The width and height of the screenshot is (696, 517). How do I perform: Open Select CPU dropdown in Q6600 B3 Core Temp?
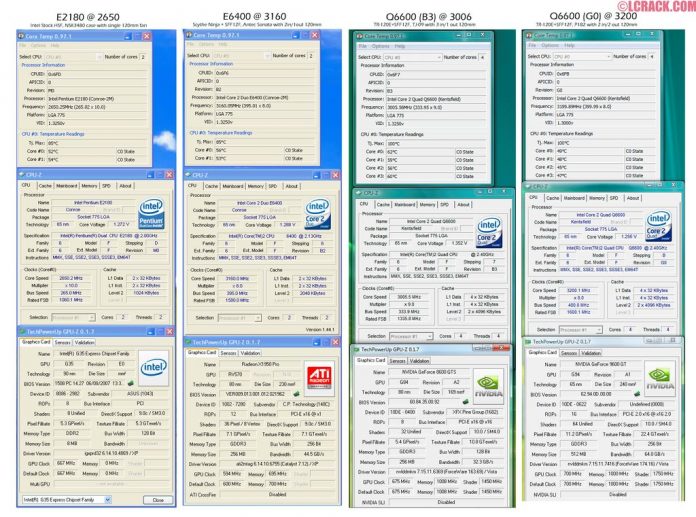coord(412,57)
